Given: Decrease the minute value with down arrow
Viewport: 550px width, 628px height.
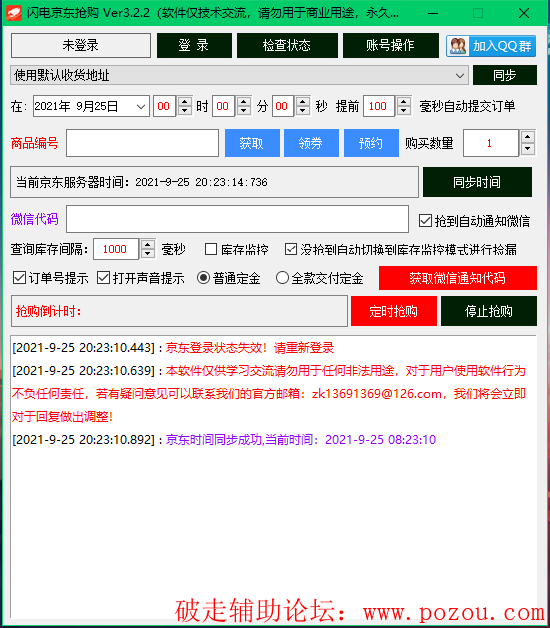Looking at the screenshot, I should pyautogui.click(x=244, y=111).
